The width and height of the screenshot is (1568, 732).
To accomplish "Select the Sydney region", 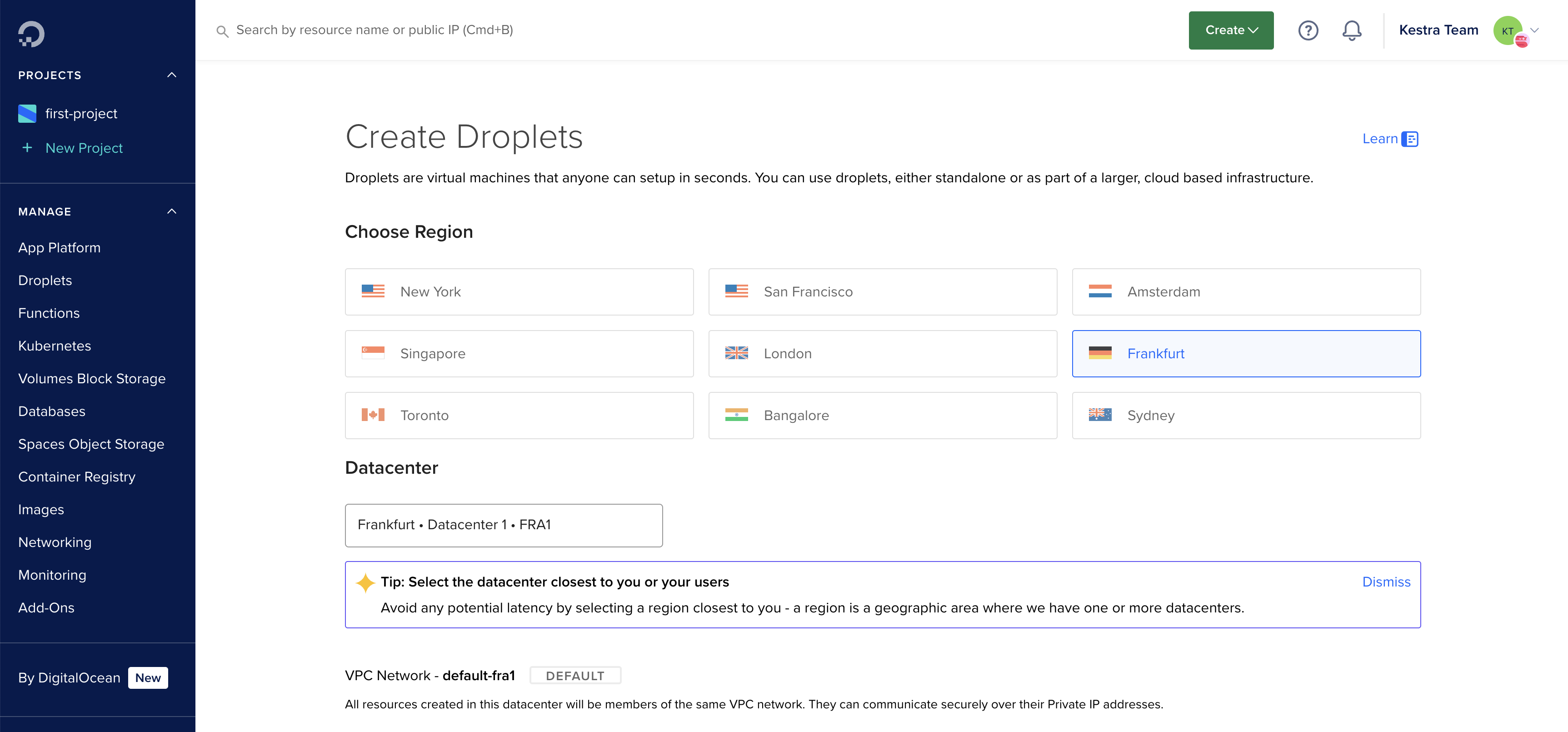I will tap(1246, 415).
